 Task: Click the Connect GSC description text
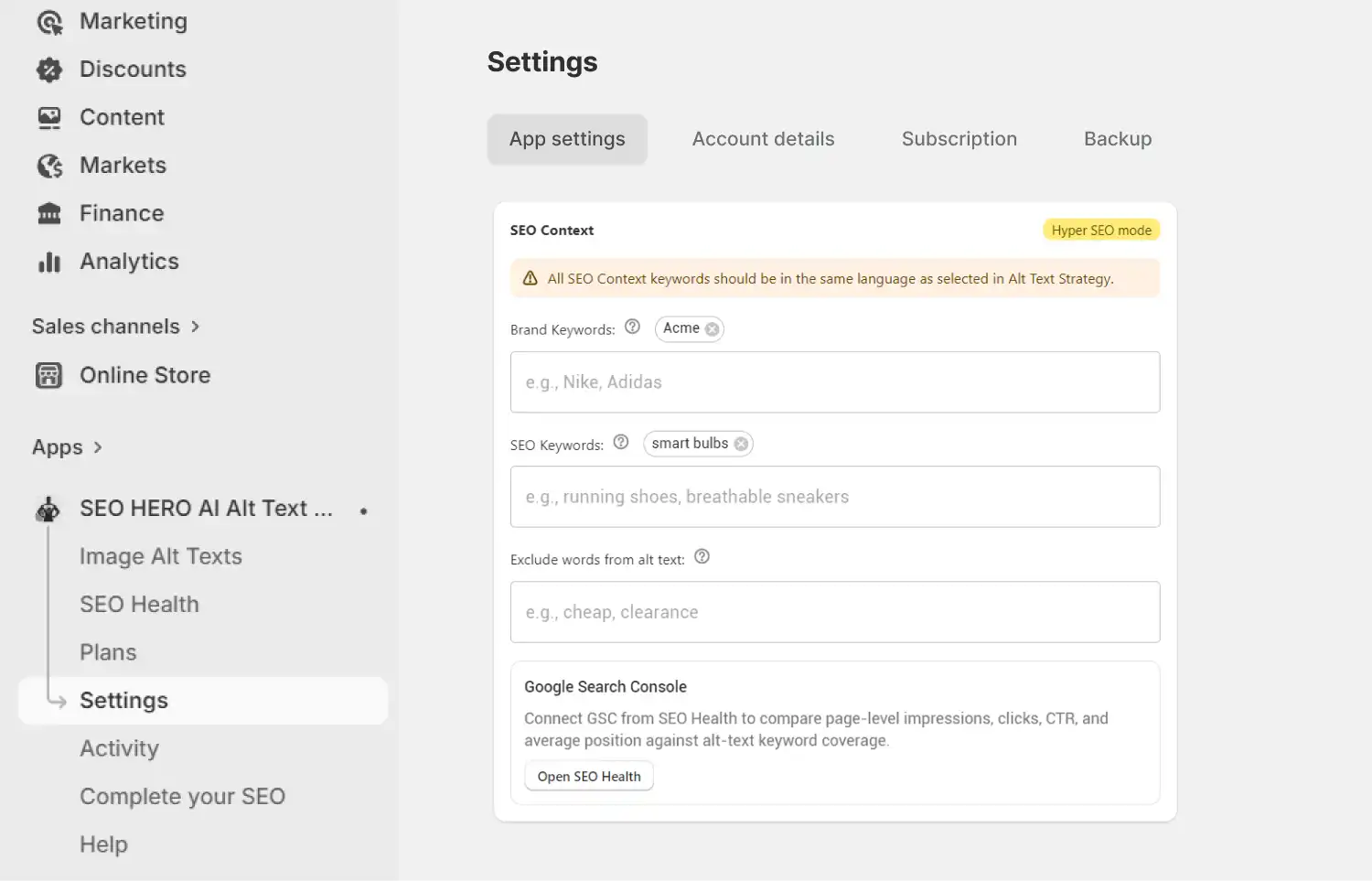(816, 730)
